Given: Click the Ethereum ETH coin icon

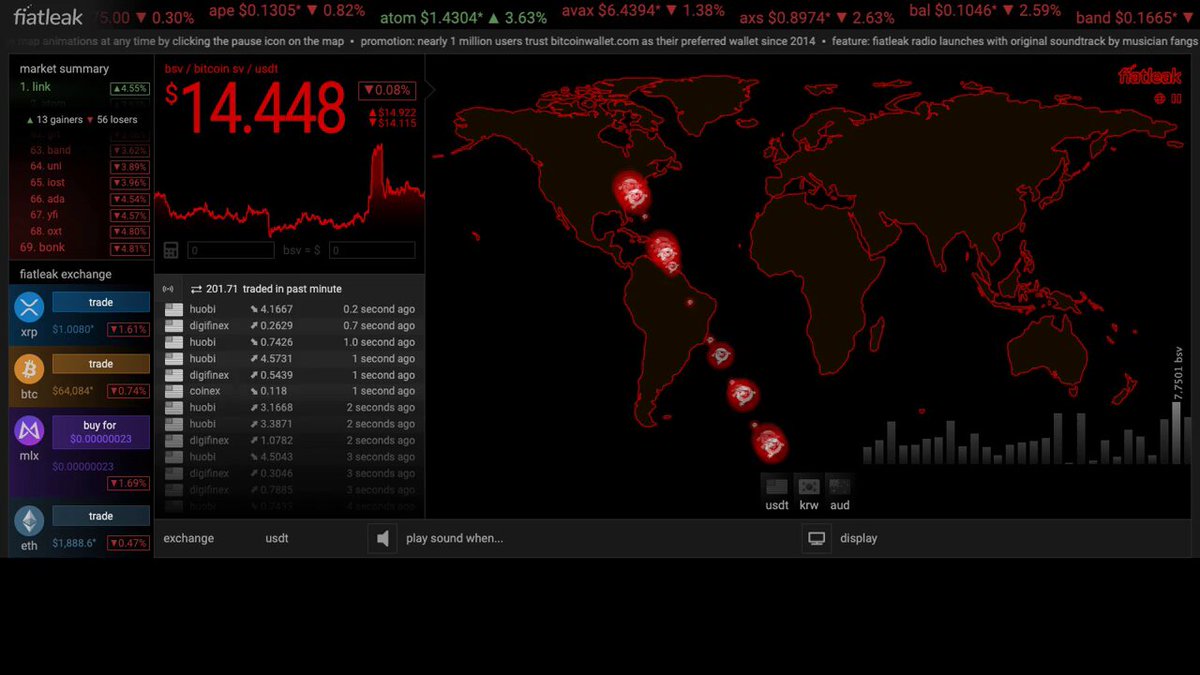Looking at the screenshot, I should tap(29, 521).
